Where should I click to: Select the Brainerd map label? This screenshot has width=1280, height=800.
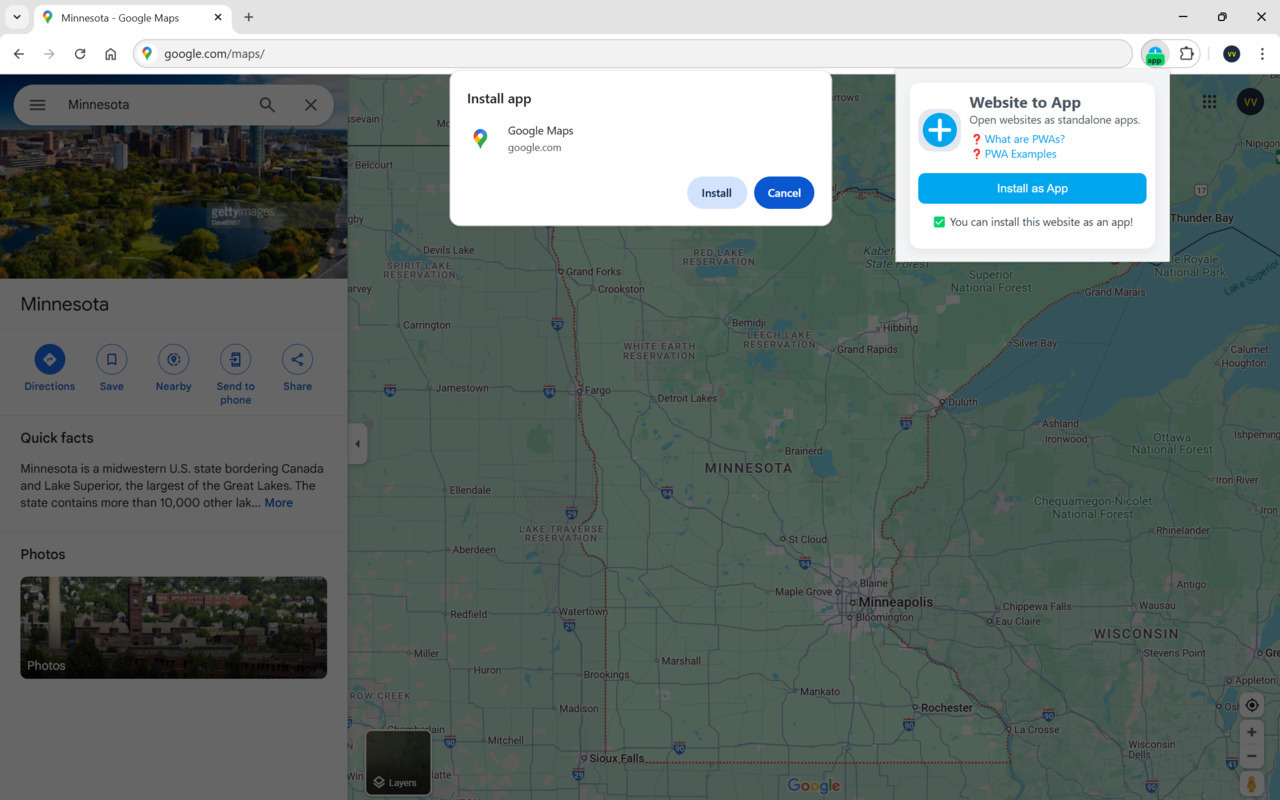[803, 451]
